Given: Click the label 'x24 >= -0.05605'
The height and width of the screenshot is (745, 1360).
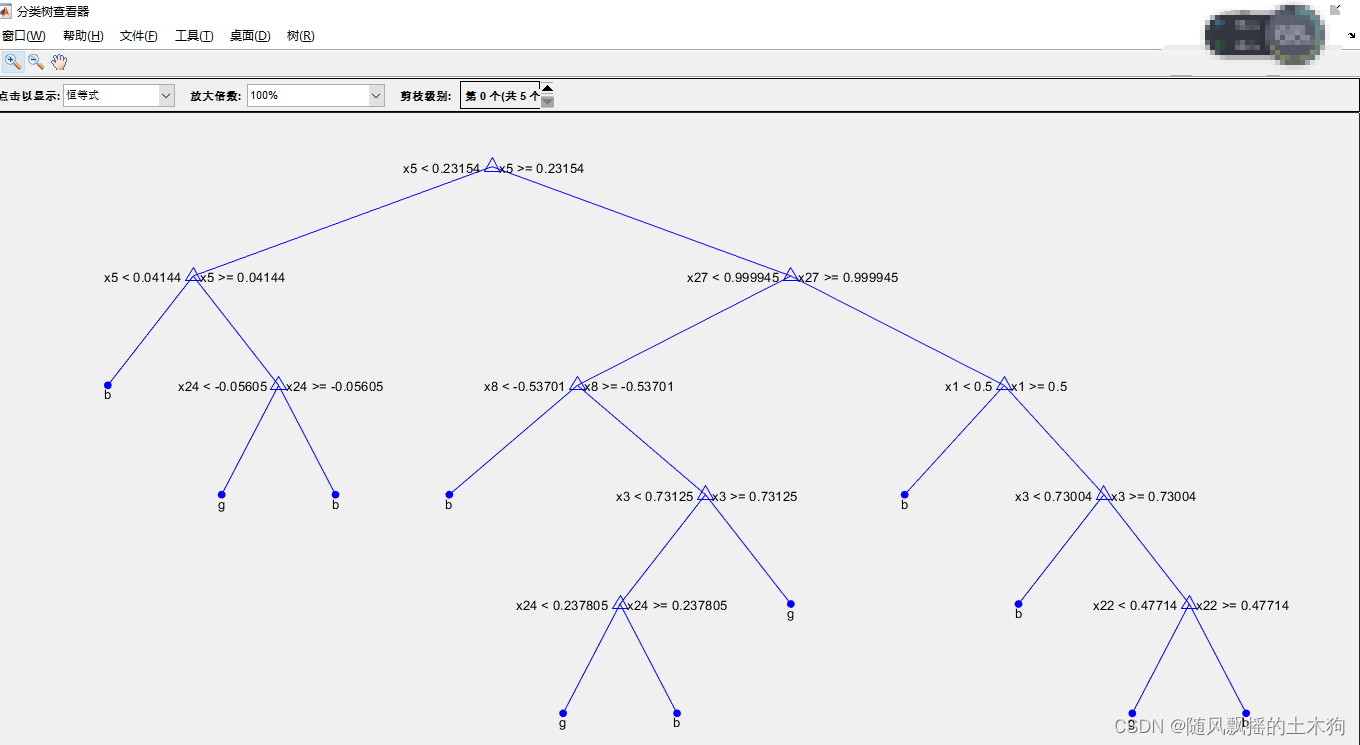Looking at the screenshot, I should tap(335, 387).
